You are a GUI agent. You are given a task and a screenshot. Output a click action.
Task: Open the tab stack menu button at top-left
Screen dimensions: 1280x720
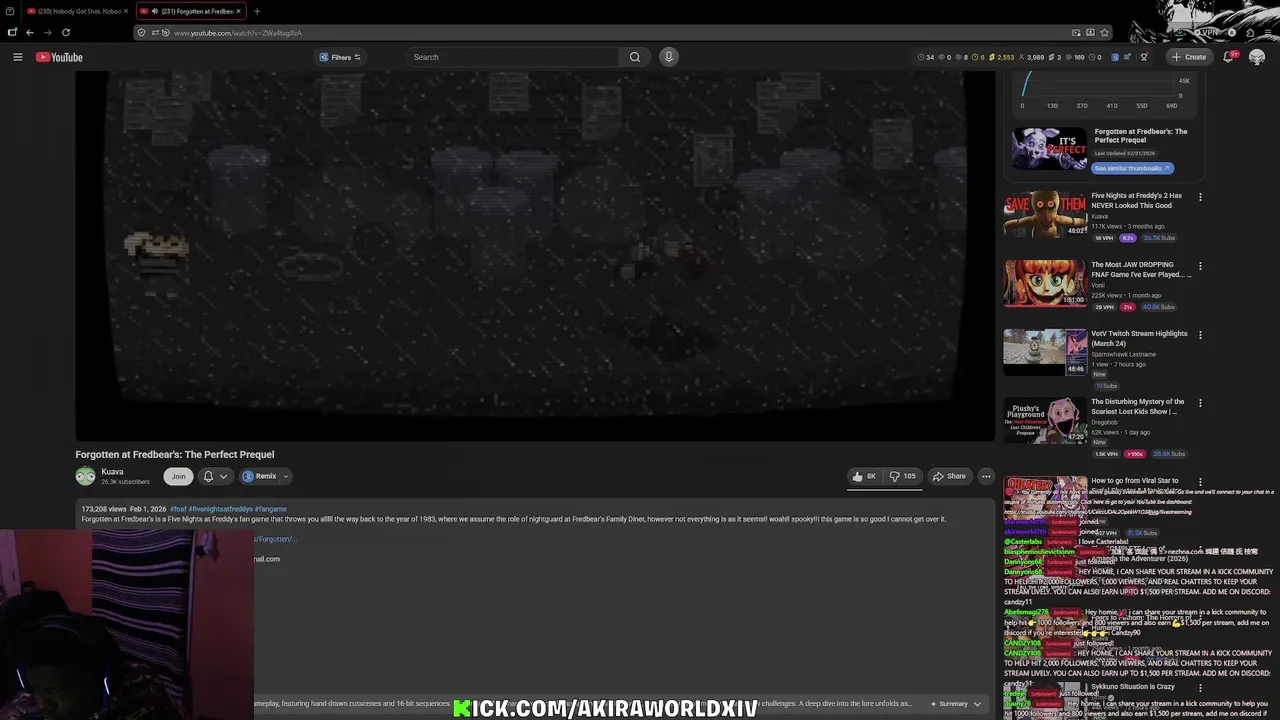pos(10,11)
